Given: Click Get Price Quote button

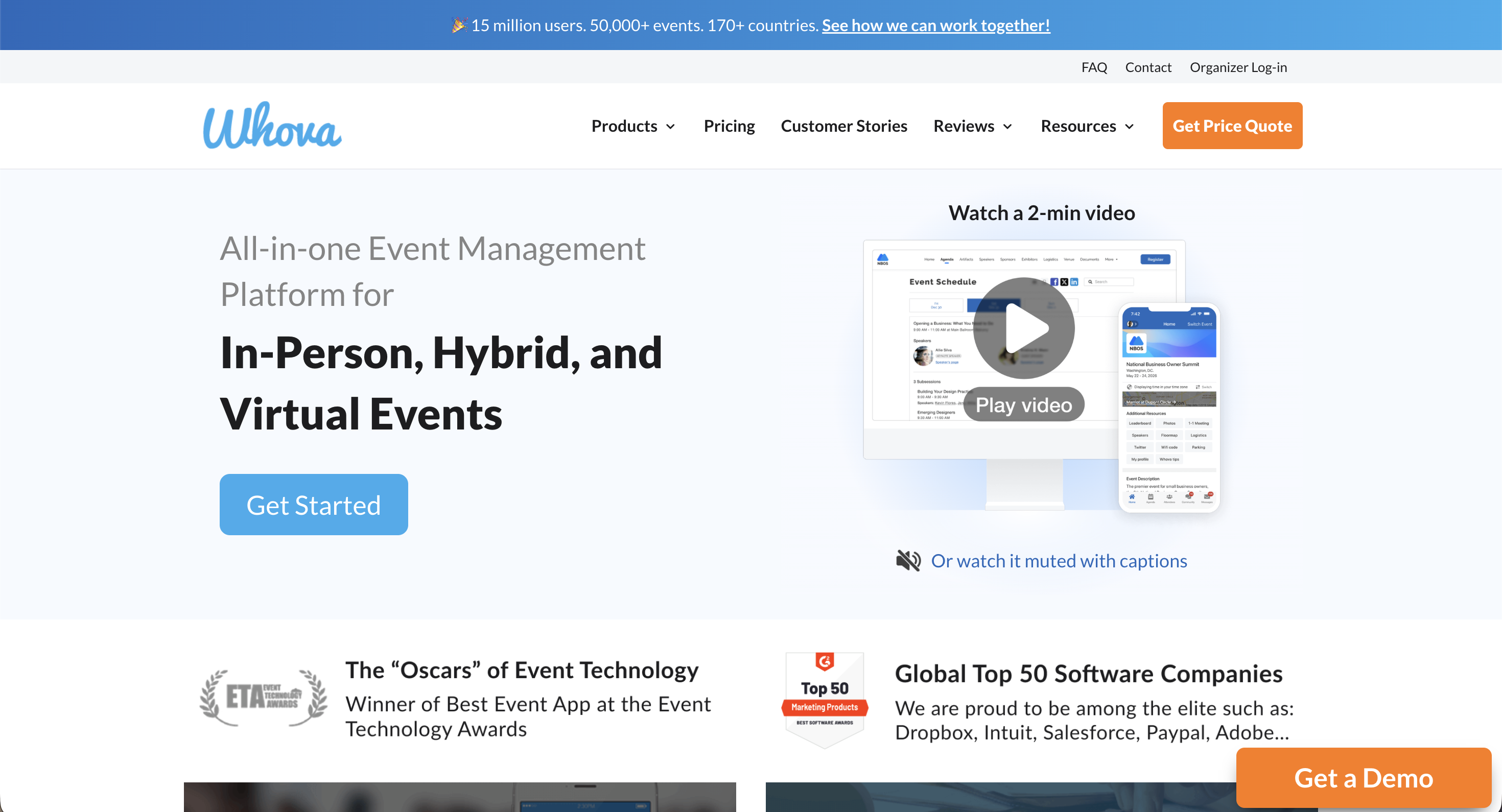Looking at the screenshot, I should pos(1232,125).
